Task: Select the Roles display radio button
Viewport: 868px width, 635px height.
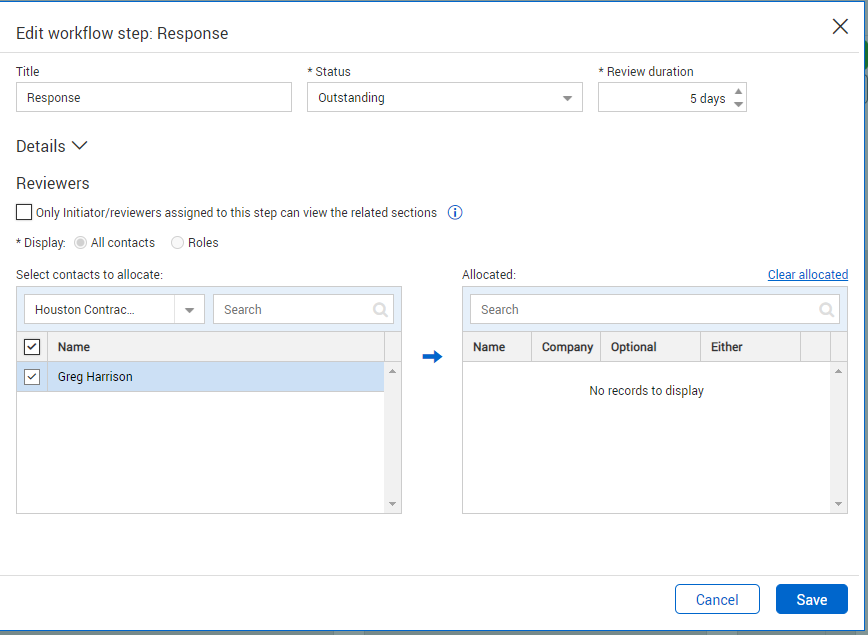Action: coord(177,243)
